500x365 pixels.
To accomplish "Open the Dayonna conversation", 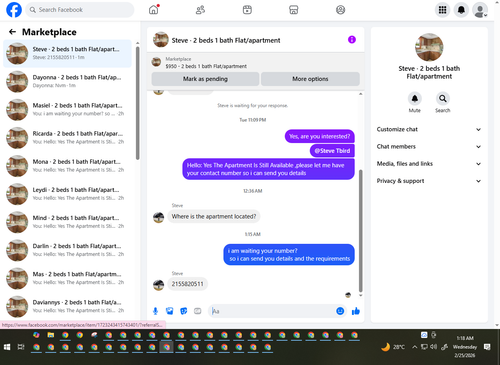I will pos(68,81).
